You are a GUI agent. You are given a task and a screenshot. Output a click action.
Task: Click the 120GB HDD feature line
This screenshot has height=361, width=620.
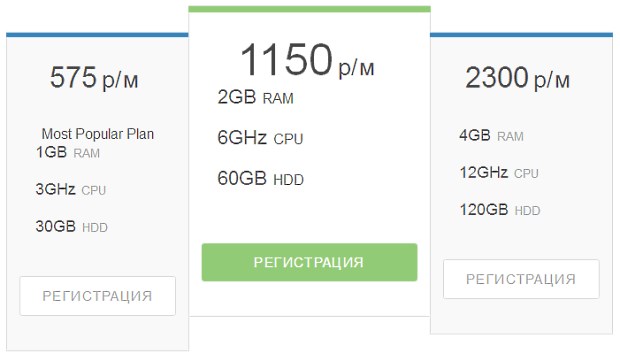pos(500,210)
